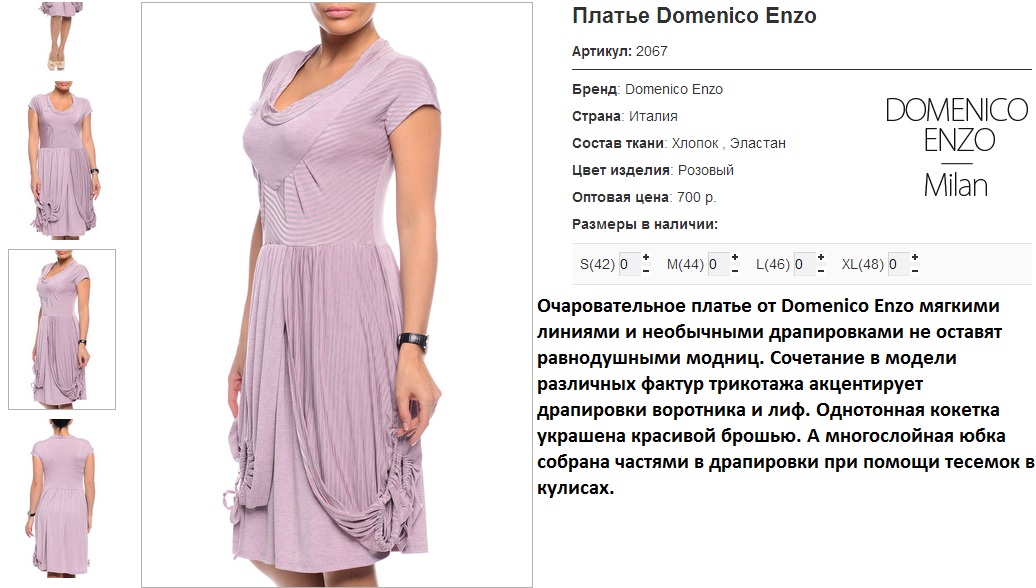Image resolution: width=1036 pixels, height=588 pixels.
Task: Decrease L(46) quantity with minus icon
Action: [x=821, y=271]
